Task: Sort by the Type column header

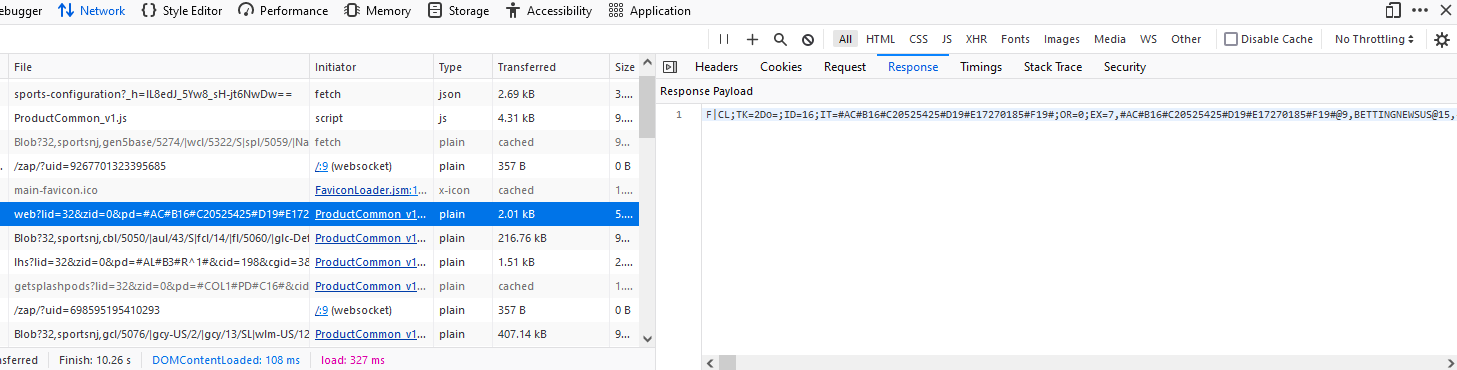Action: tap(463, 67)
